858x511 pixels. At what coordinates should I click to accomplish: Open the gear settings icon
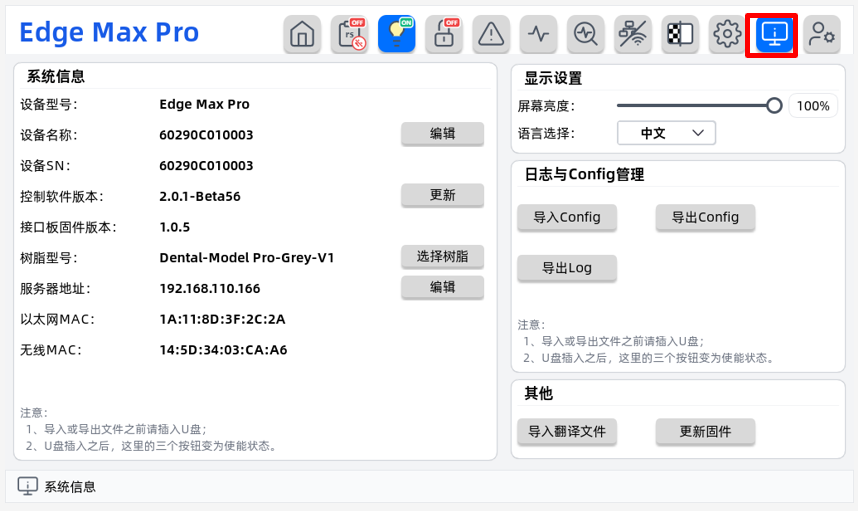tap(727, 34)
